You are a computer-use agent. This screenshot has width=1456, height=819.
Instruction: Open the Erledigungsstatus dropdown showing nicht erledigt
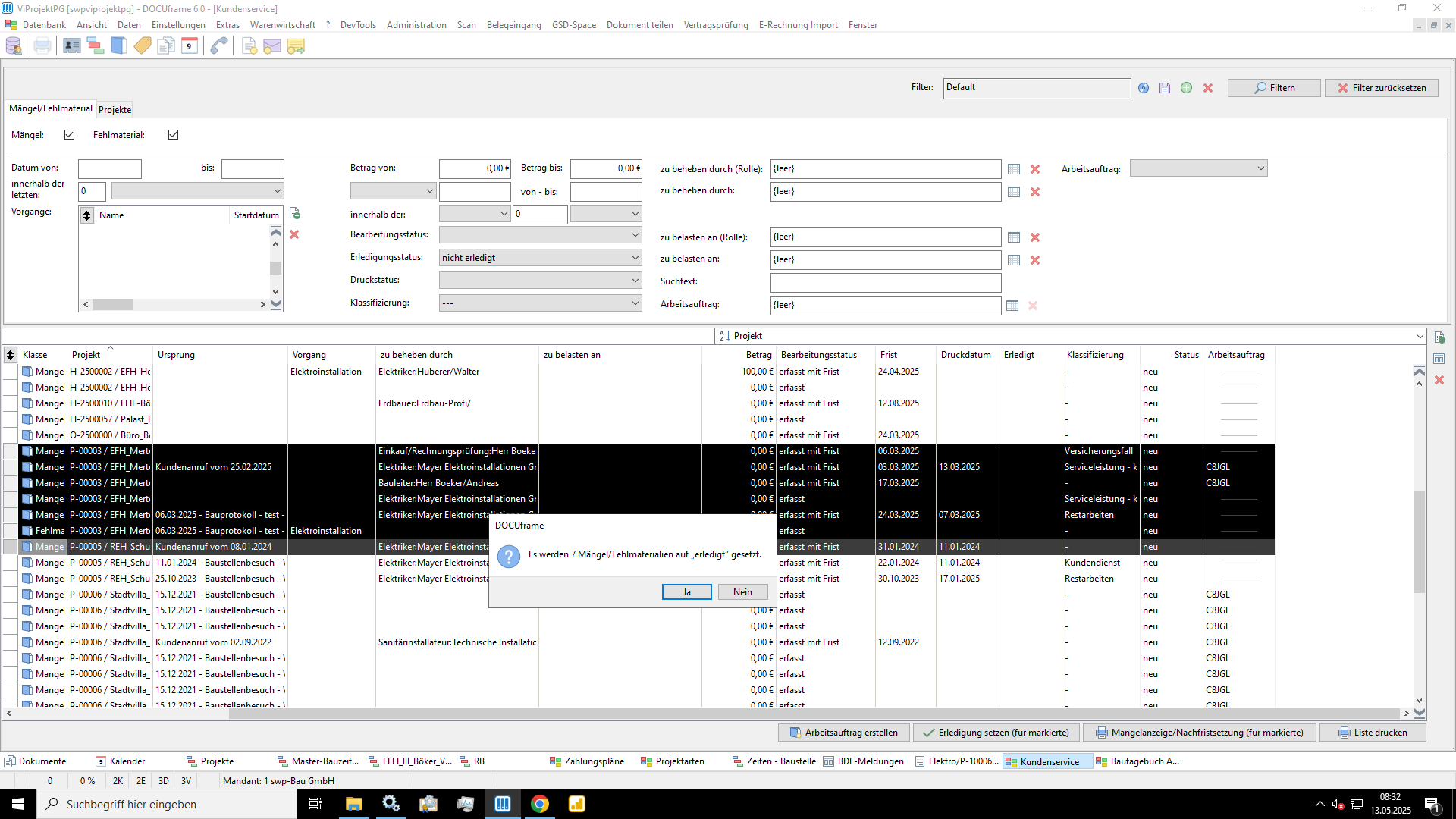(541, 258)
